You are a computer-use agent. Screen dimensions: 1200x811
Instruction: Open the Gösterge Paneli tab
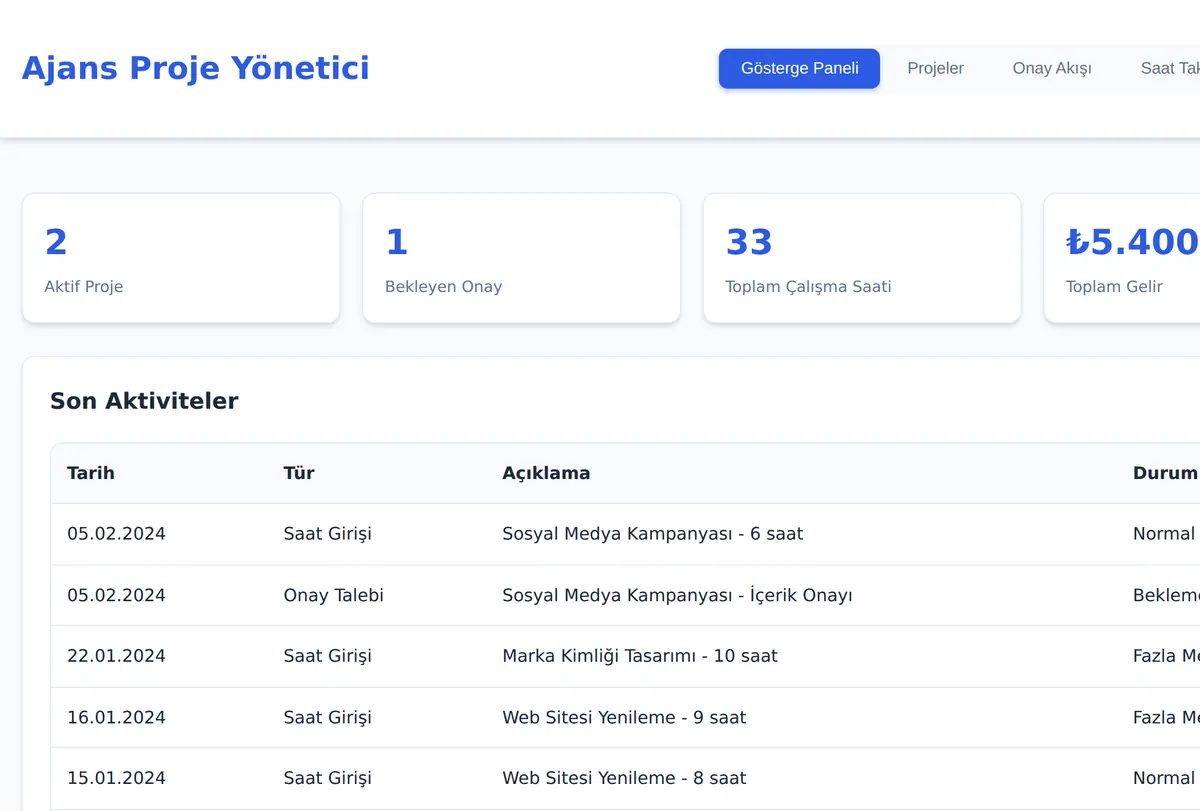pyautogui.click(x=799, y=68)
